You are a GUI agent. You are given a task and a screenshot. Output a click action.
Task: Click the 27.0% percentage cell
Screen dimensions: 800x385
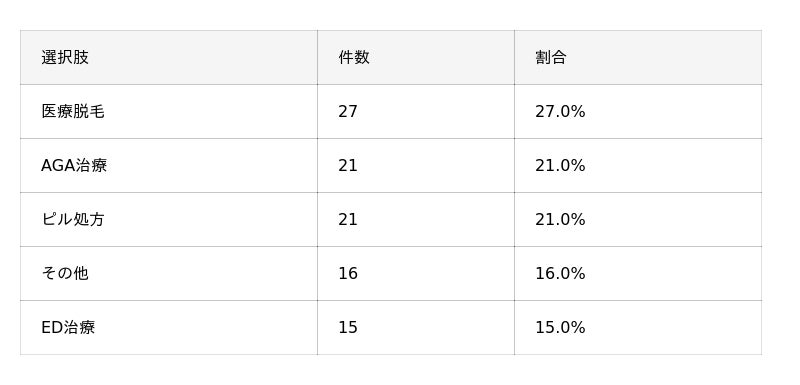coord(638,111)
